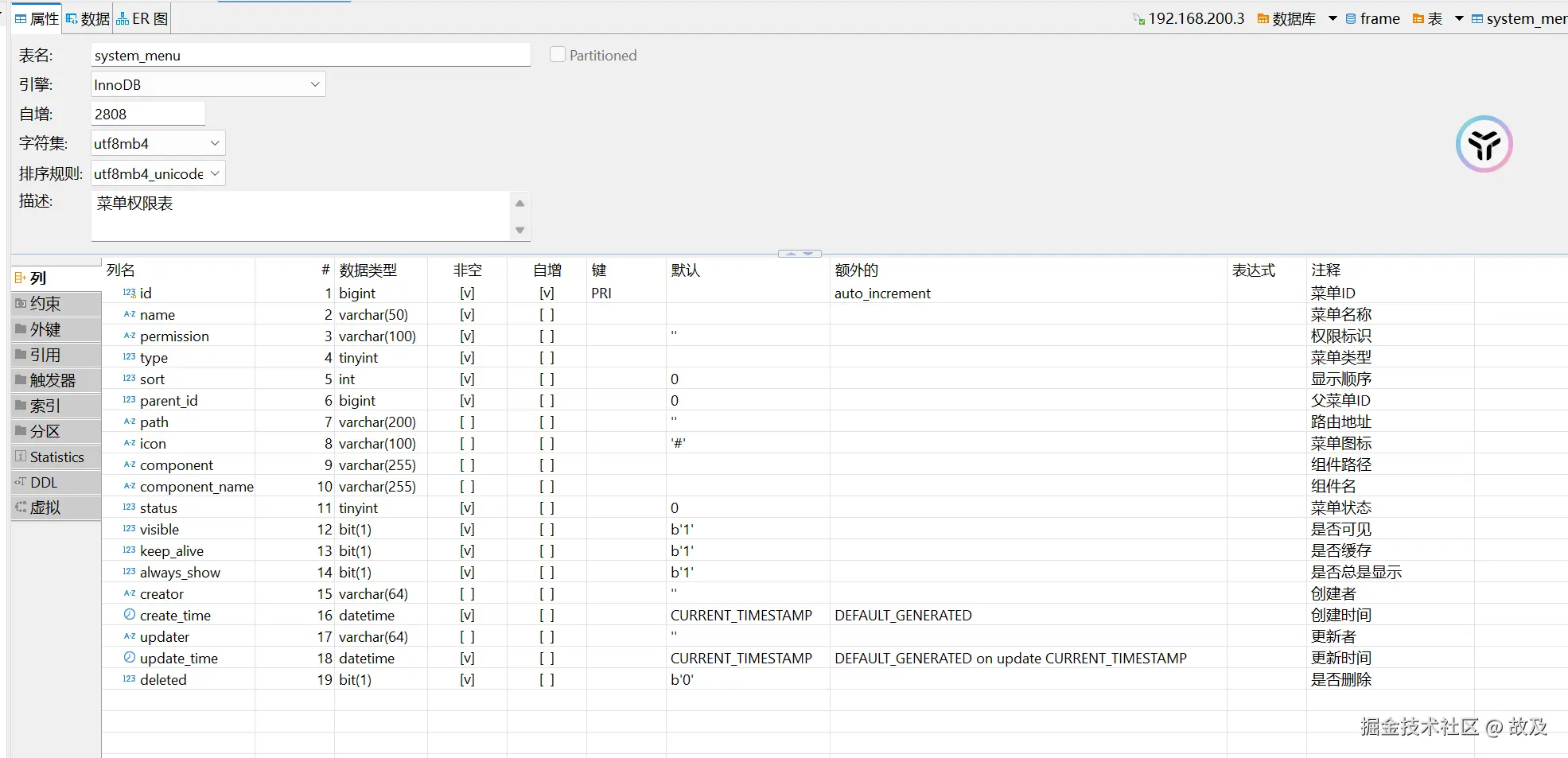Screen dimensions: 1568x758
Task: Click the string type icon of name column
Action: coord(129,314)
